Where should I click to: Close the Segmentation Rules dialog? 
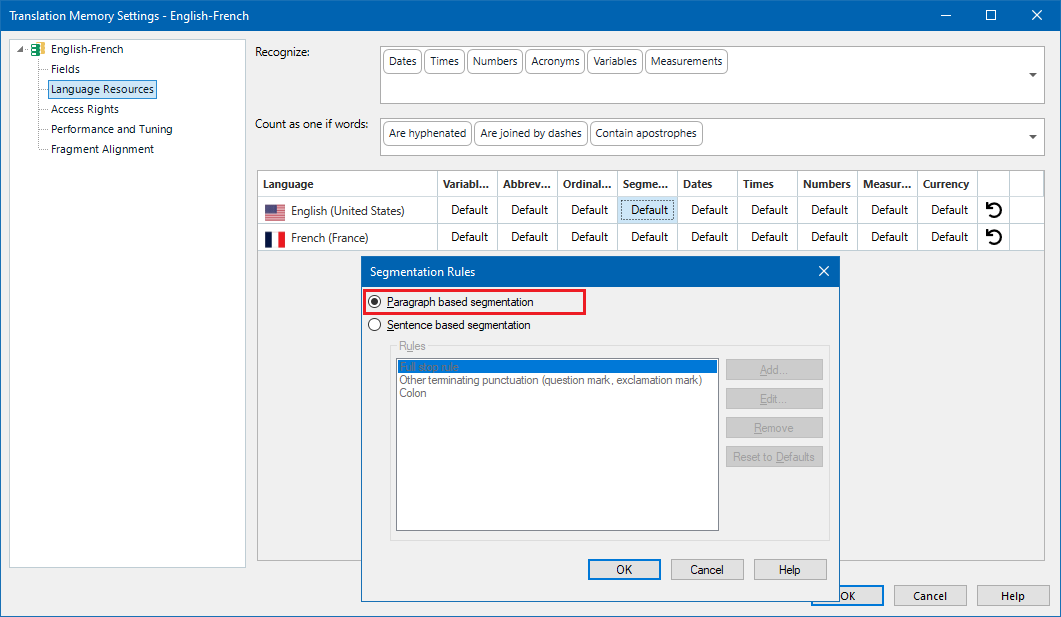pyautogui.click(x=823, y=271)
